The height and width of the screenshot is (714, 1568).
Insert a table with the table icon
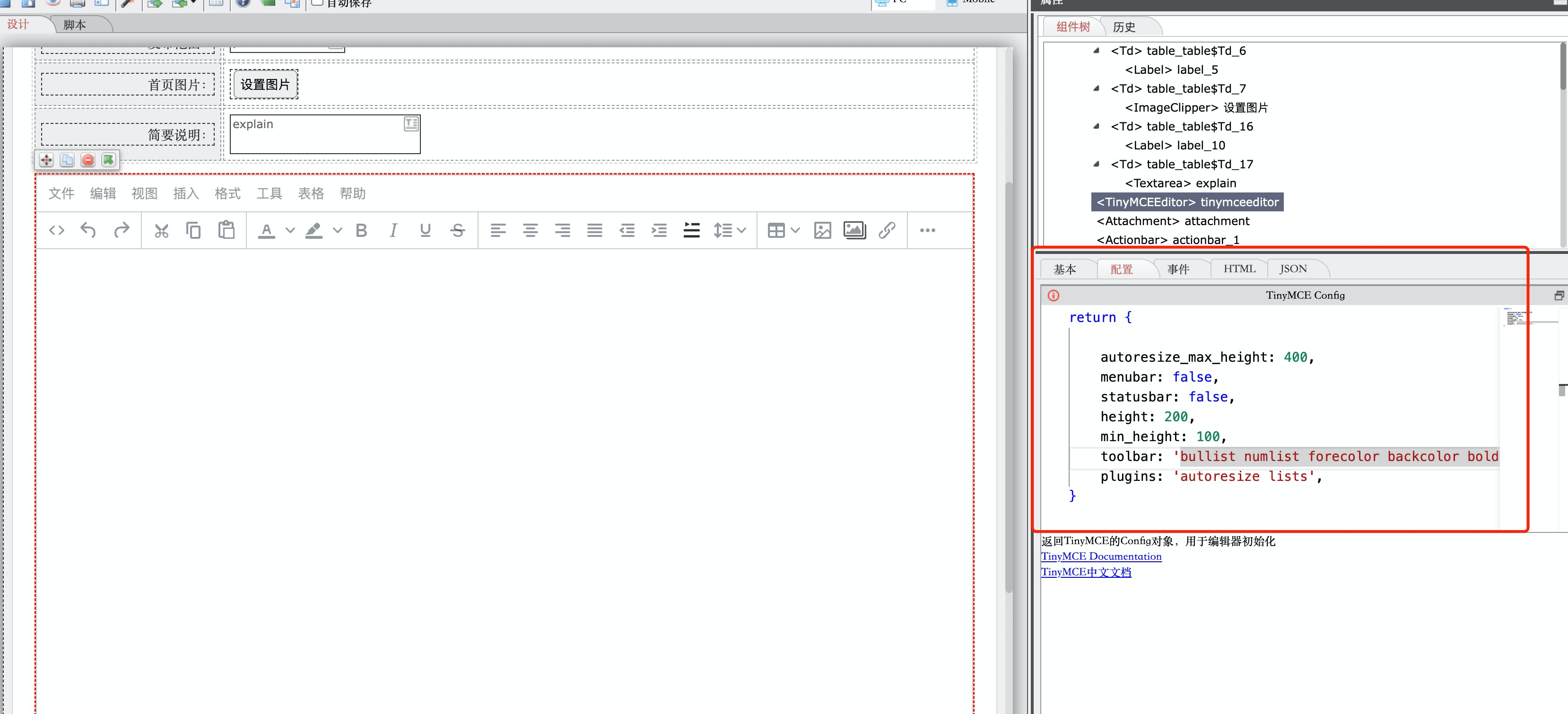click(776, 230)
